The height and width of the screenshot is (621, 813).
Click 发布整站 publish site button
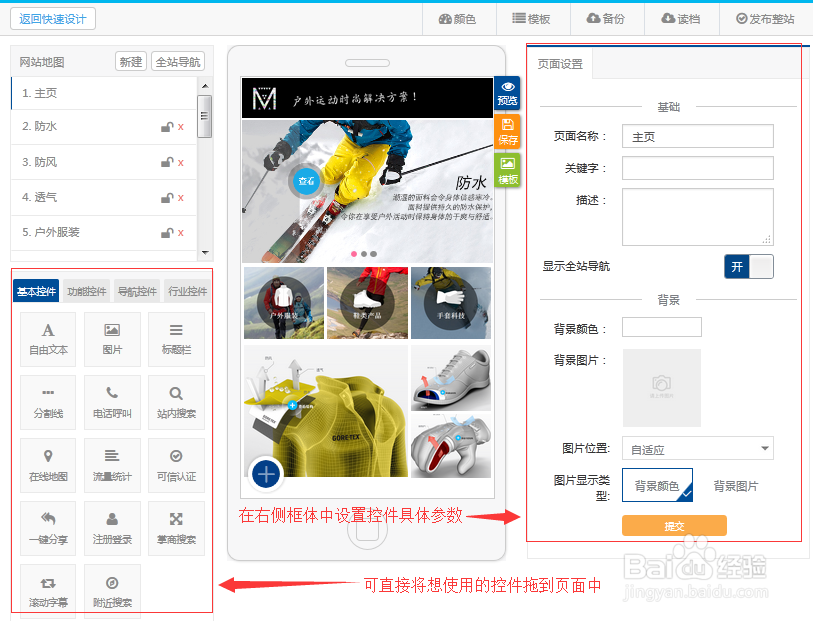coord(765,19)
